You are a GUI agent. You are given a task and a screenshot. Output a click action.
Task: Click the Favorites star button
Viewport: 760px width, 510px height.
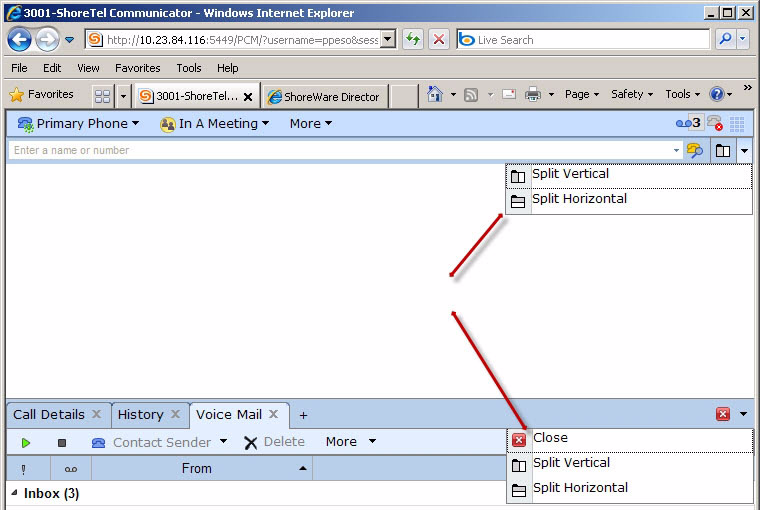[42, 95]
